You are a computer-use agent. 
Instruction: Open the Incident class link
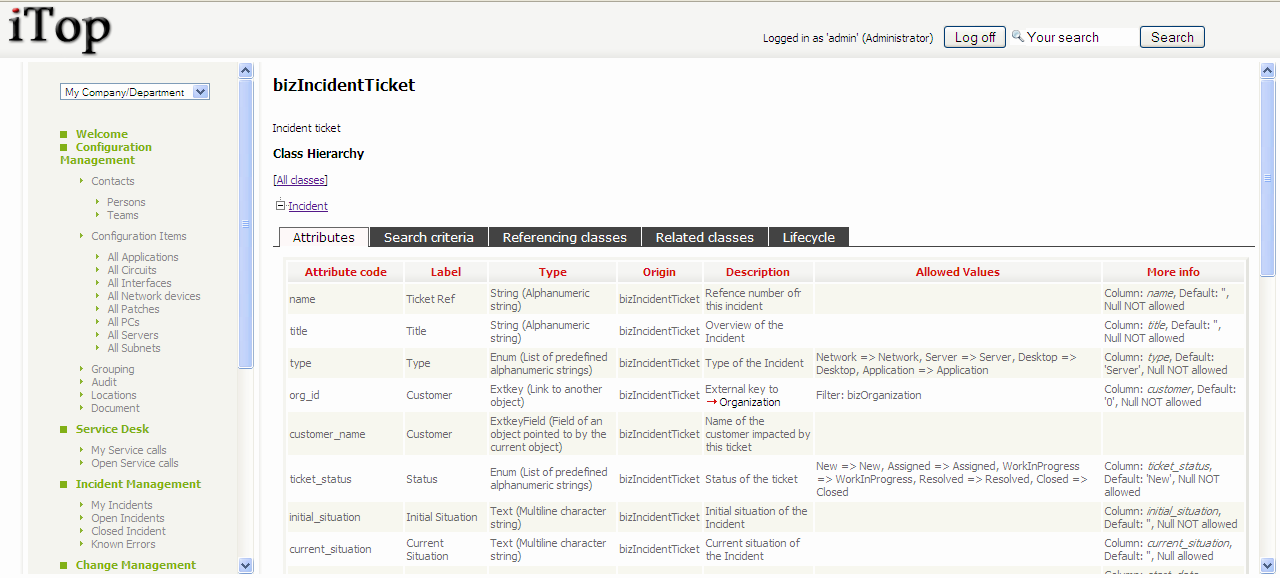click(308, 206)
